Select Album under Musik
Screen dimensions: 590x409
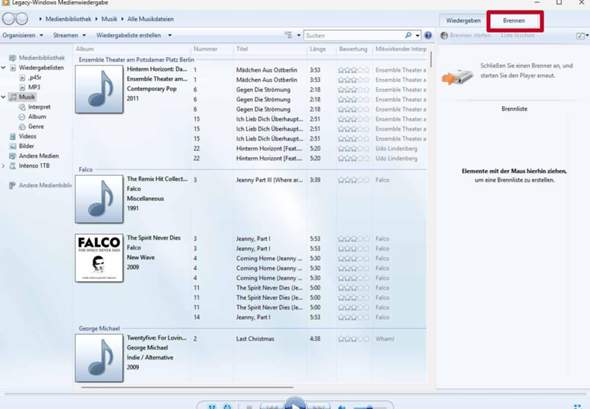[x=37, y=117]
